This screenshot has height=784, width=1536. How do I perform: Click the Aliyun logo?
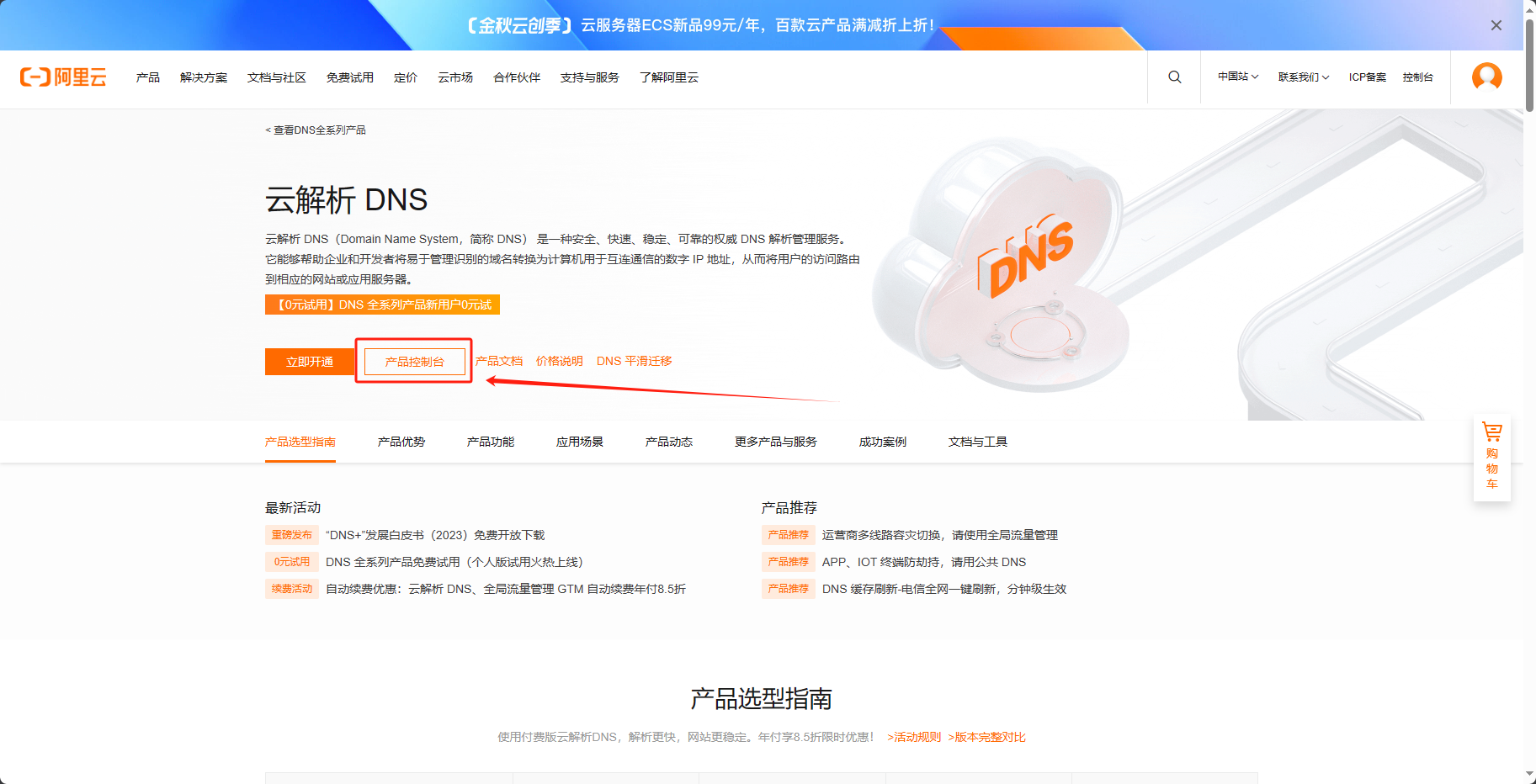[x=63, y=77]
